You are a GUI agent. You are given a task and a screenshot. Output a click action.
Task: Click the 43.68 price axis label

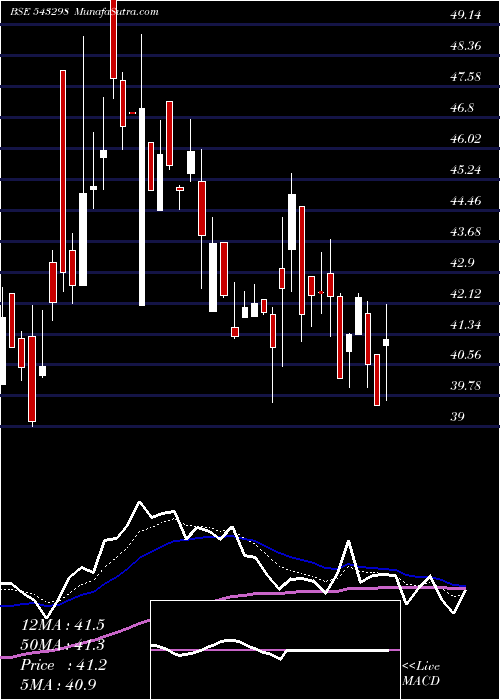tap(466, 232)
